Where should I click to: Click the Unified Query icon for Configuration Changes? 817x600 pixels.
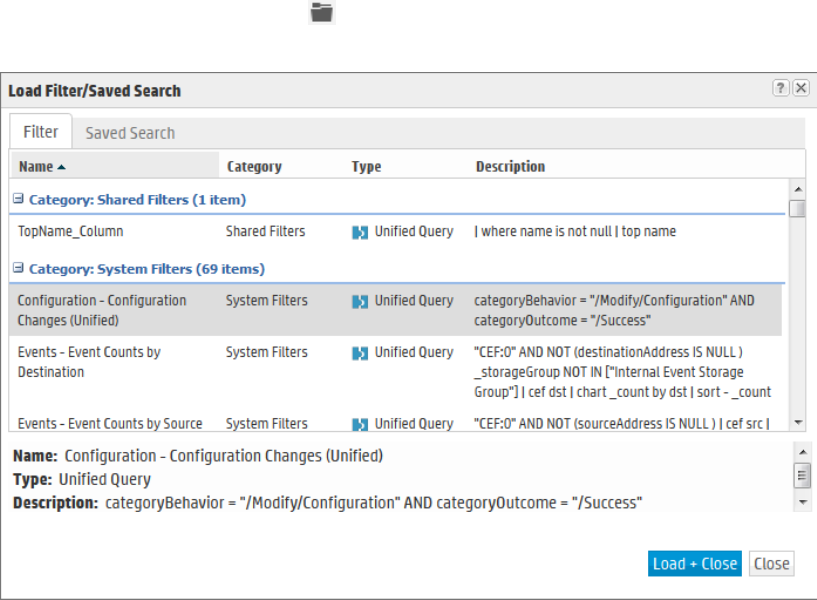click(360, 301)
